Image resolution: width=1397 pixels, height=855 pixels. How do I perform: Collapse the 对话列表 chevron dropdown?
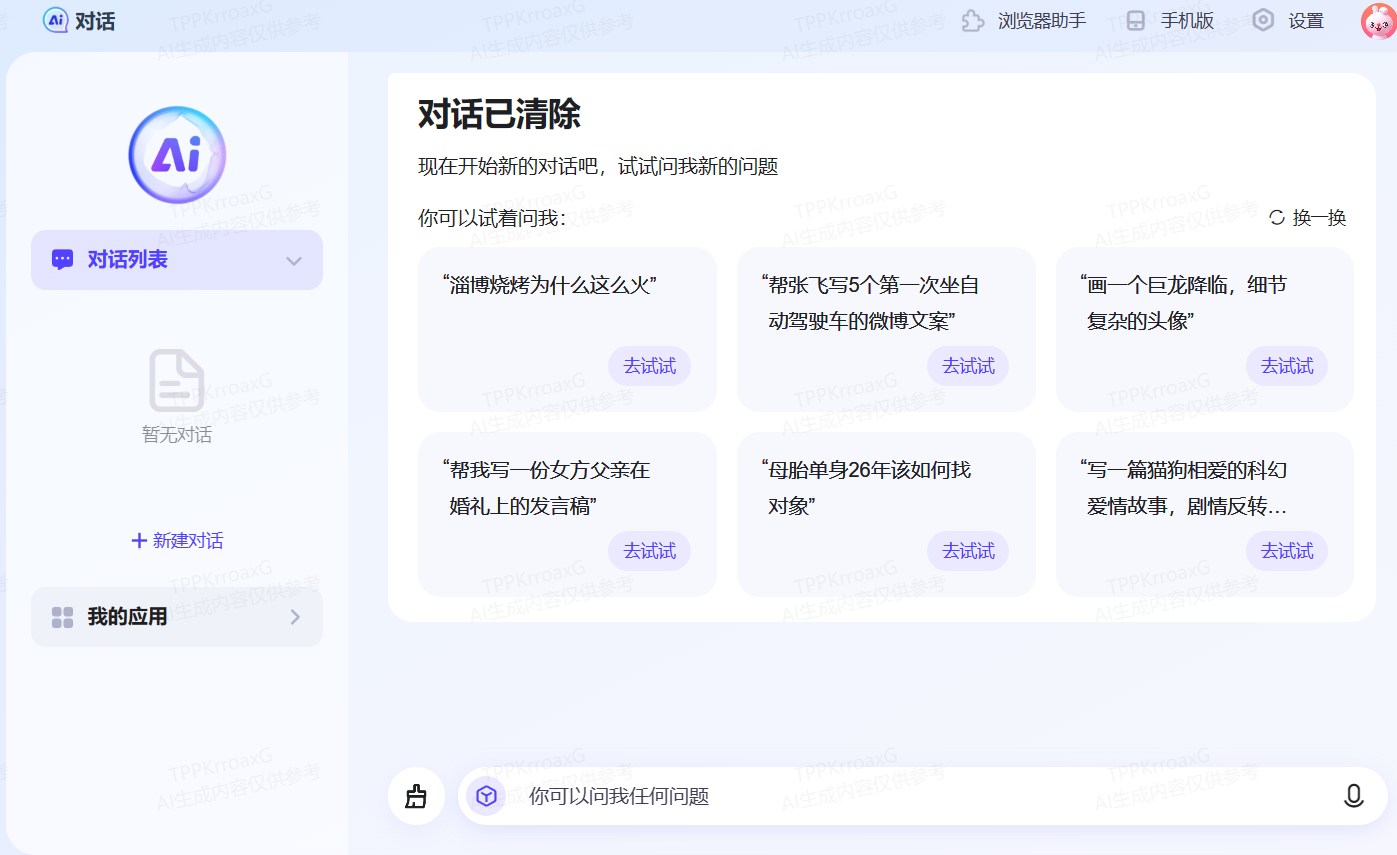tap(294, 261)
